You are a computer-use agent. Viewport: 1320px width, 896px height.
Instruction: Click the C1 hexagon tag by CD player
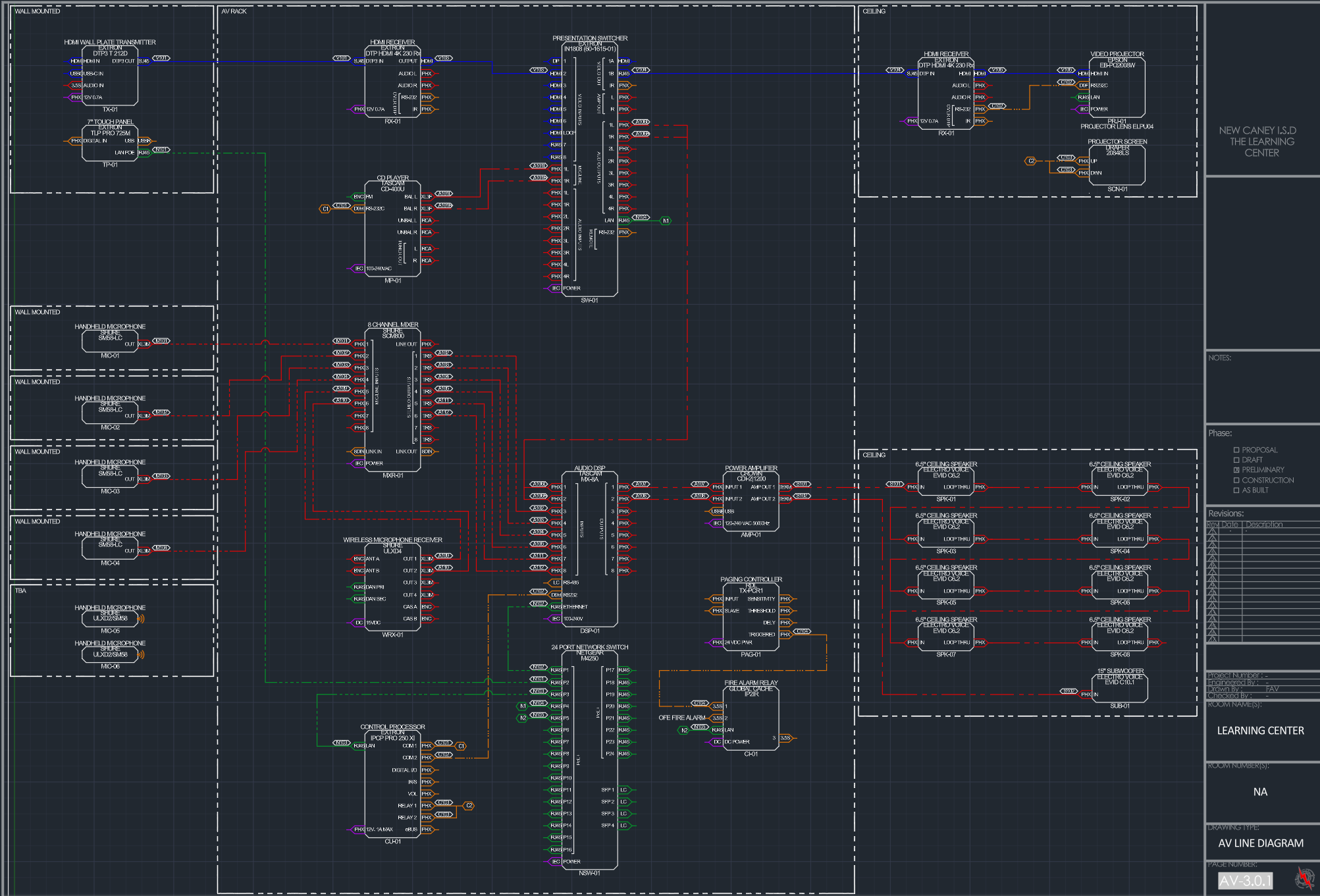tap(325, 209)
